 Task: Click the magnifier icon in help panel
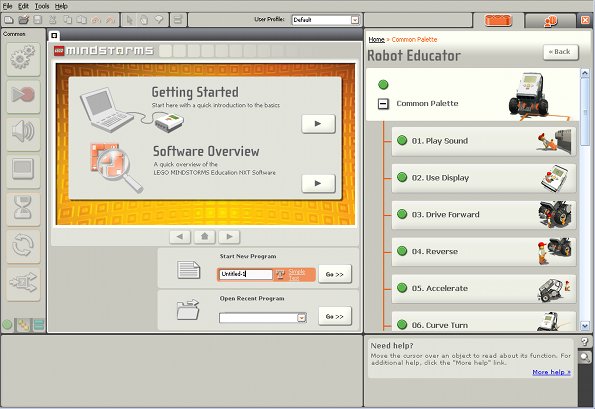click(585, 357)
